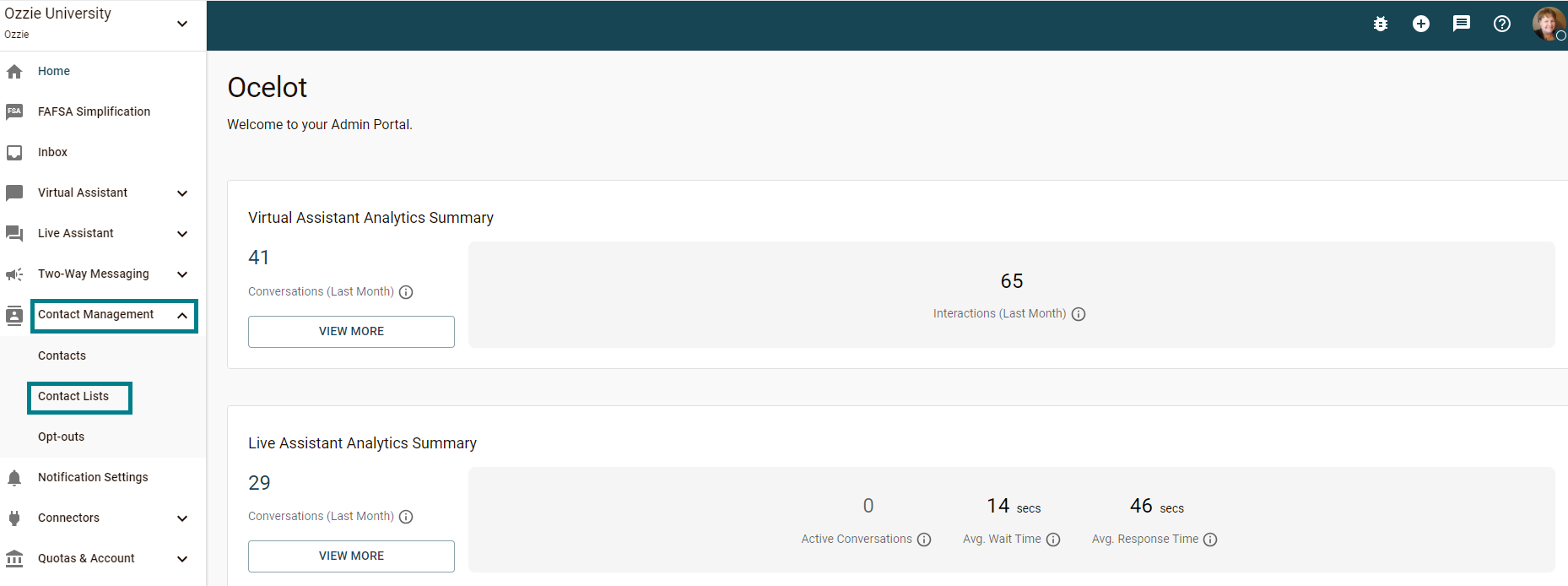Open the user profile avatar
The width and height of the screenshot is (1568, 586).
click(1549, 24)
